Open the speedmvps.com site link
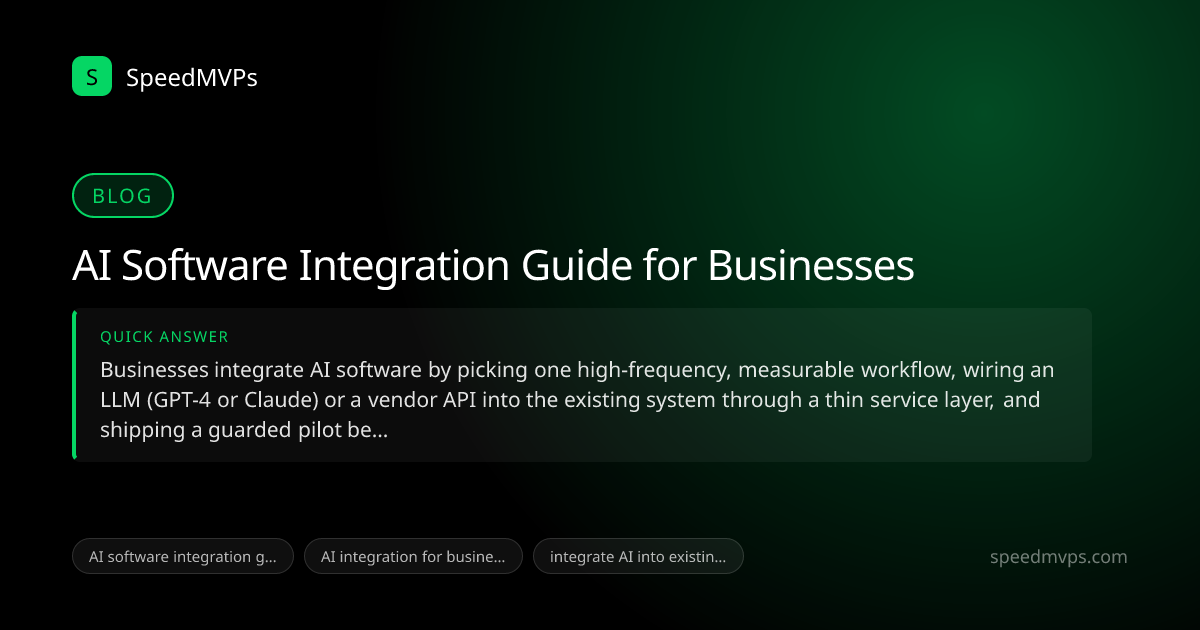1200x630 pixels. pyautogui.click(x=1057, y=557)
